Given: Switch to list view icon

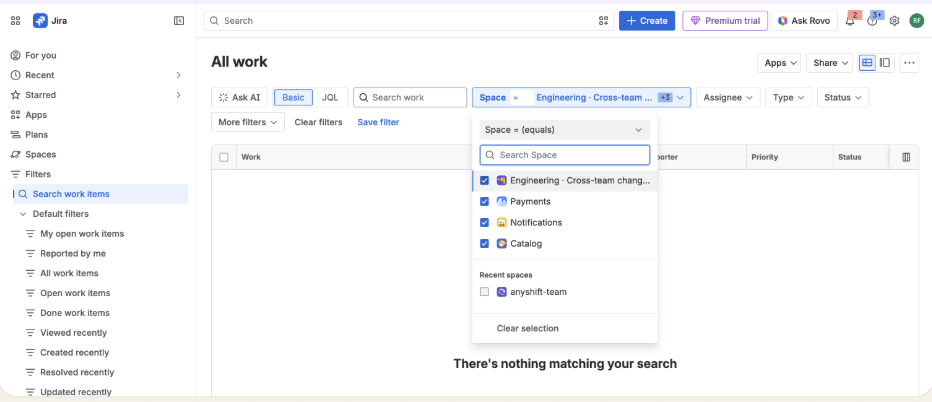Looking at the screenshot, I should pos(867,62).
